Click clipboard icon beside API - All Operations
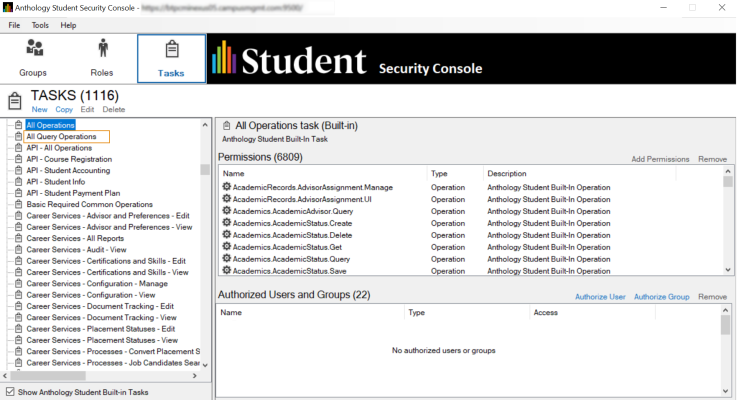Screen dimensions: 739x400 pyautogui.click(x=18, y=147)
